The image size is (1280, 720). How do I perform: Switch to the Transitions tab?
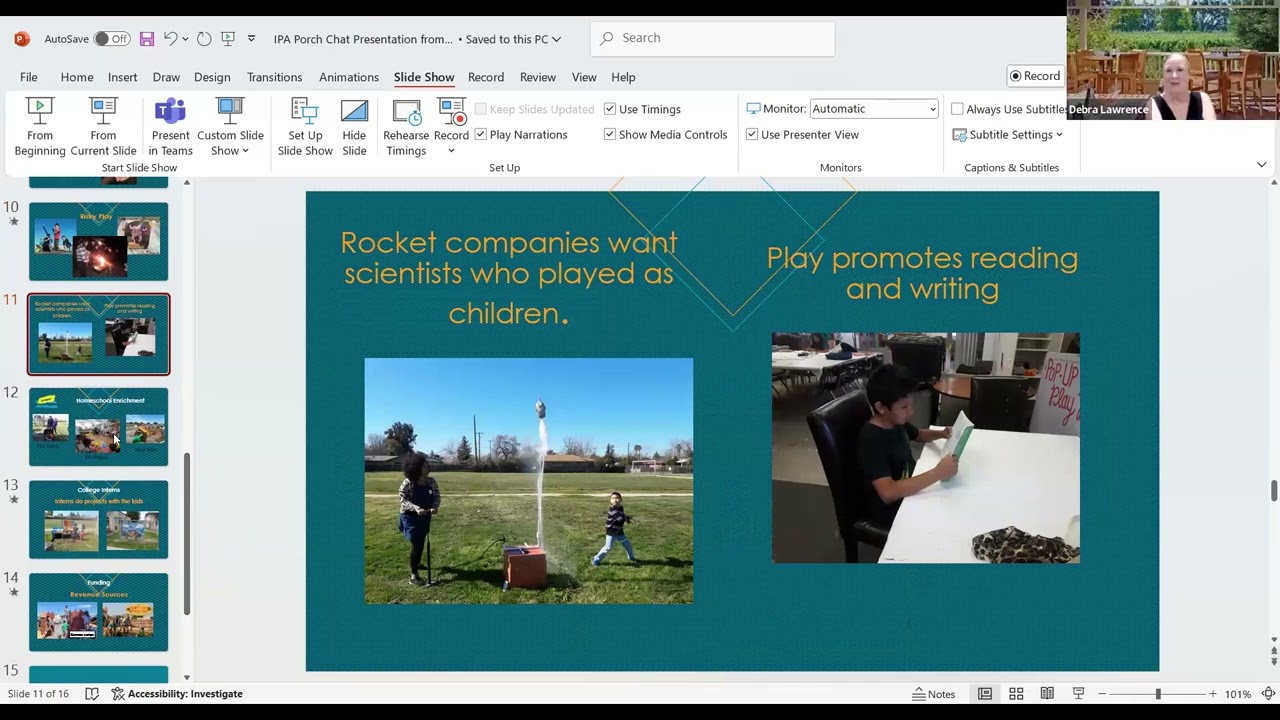[x=274, y=77]
